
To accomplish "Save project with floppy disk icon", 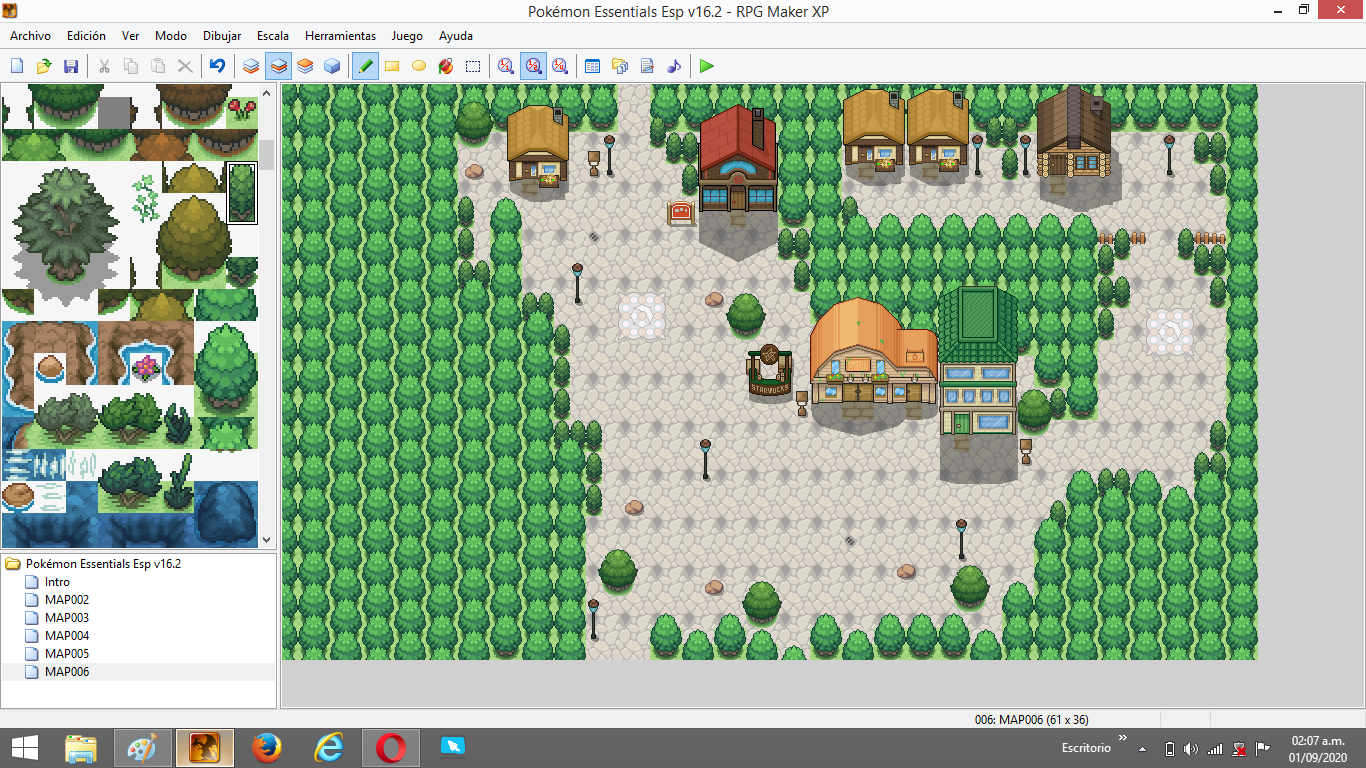I will [x=71, y=66].
